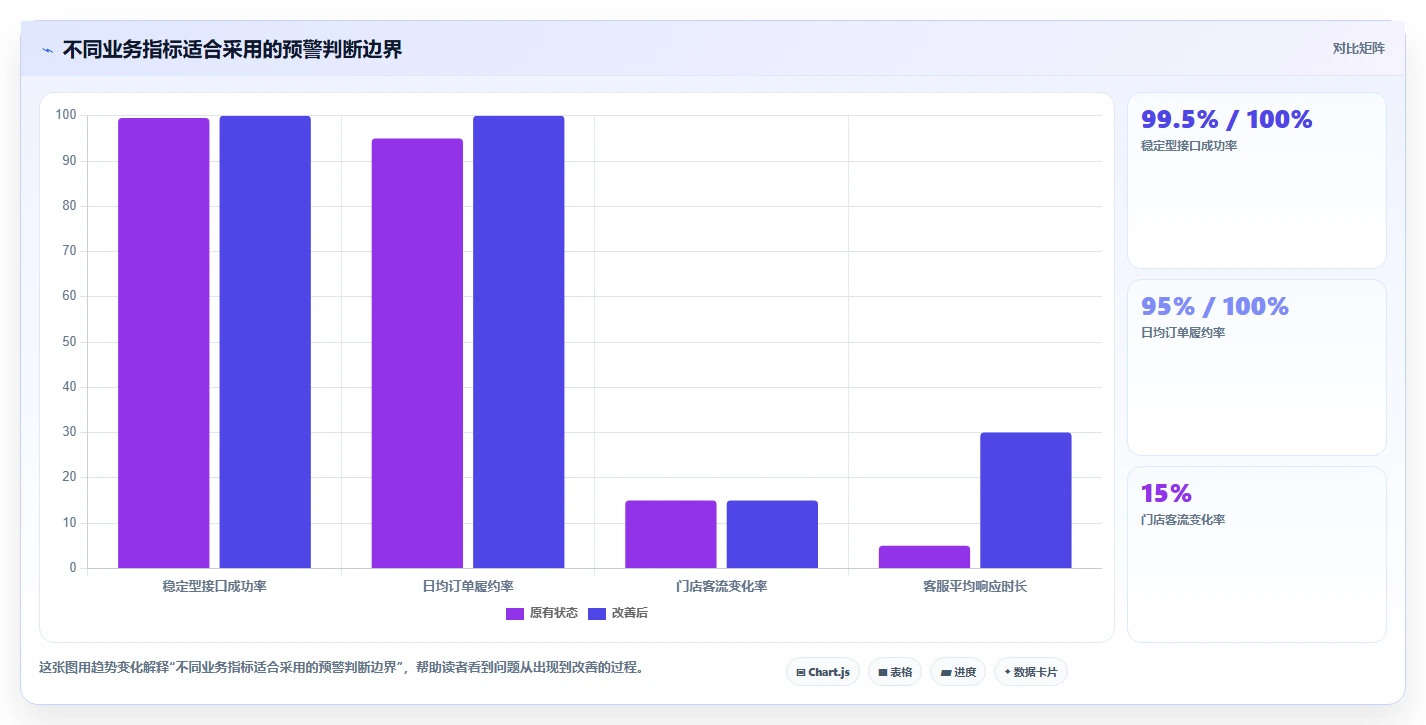Click the 99.5% / 100% card value
This screenshot has height=725, width=1426.
[1226, 119]
